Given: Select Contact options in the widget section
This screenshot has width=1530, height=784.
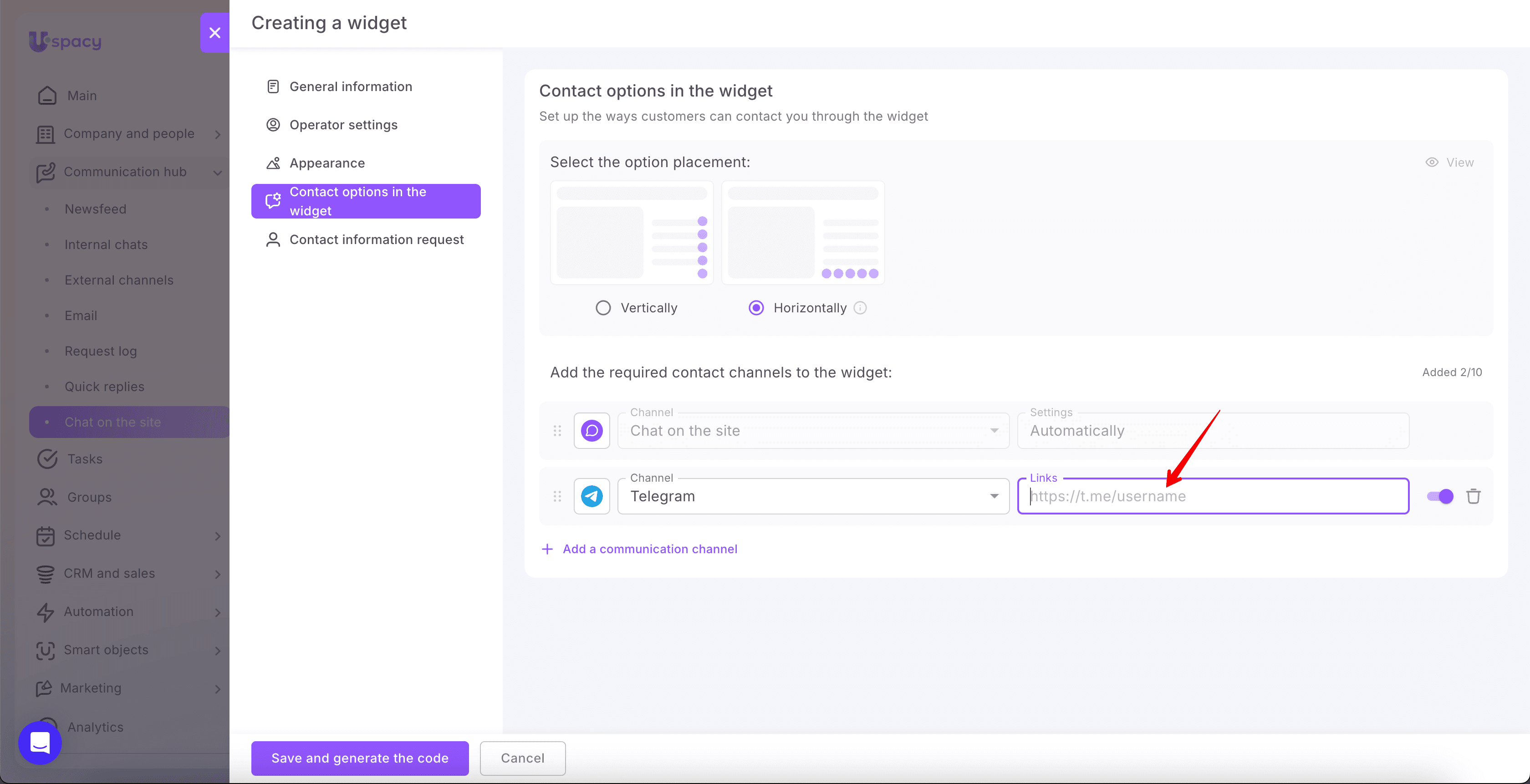Looking at the screenshot, I should click(366, 201).
